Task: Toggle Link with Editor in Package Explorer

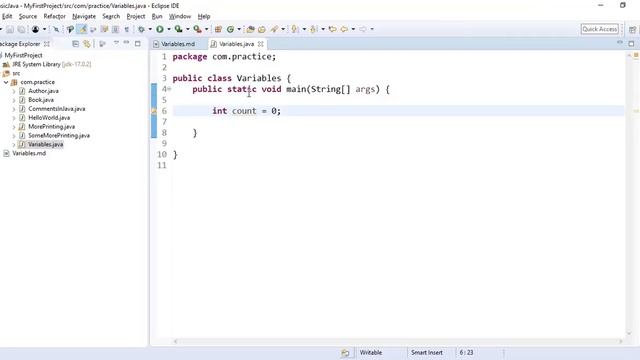Action: tap(87, 44)
